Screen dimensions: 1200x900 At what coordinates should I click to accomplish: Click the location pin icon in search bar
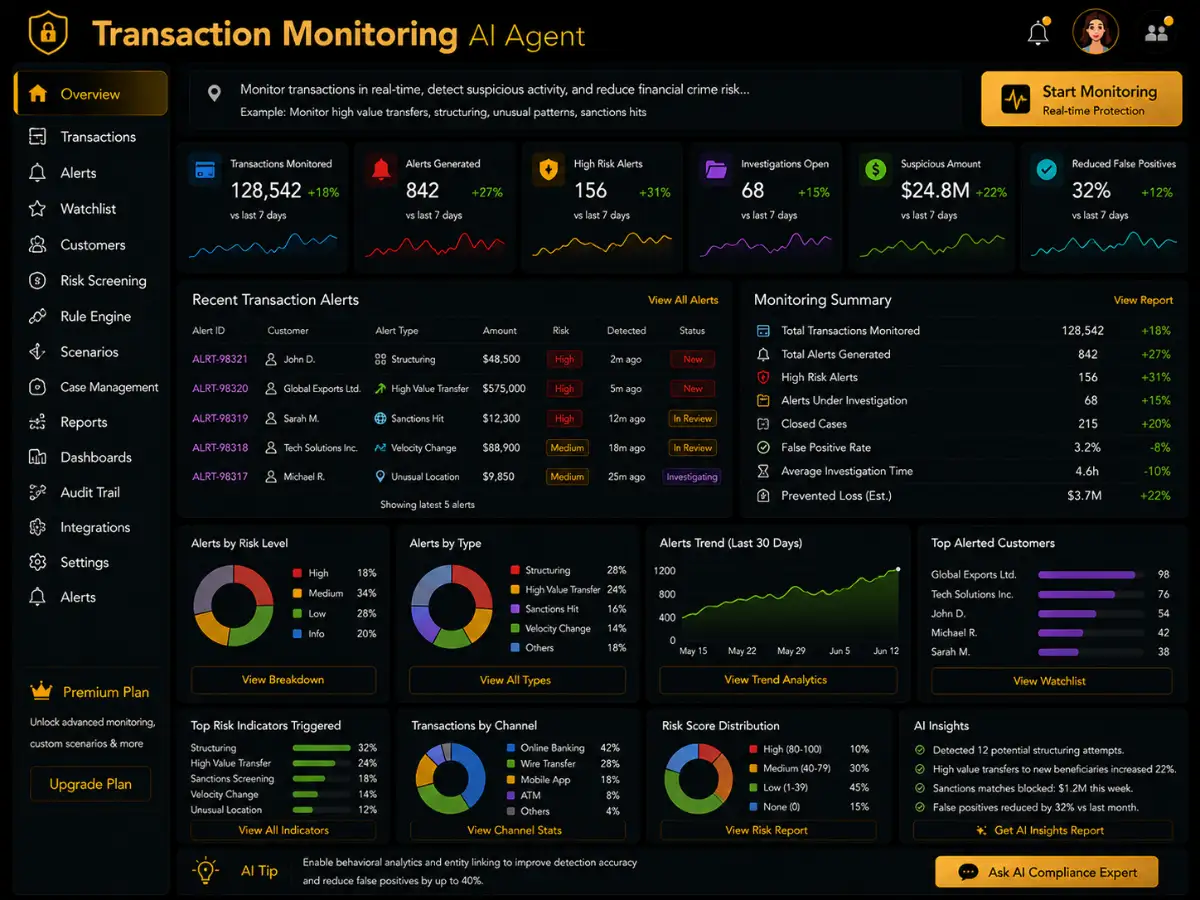click(214, 94)
